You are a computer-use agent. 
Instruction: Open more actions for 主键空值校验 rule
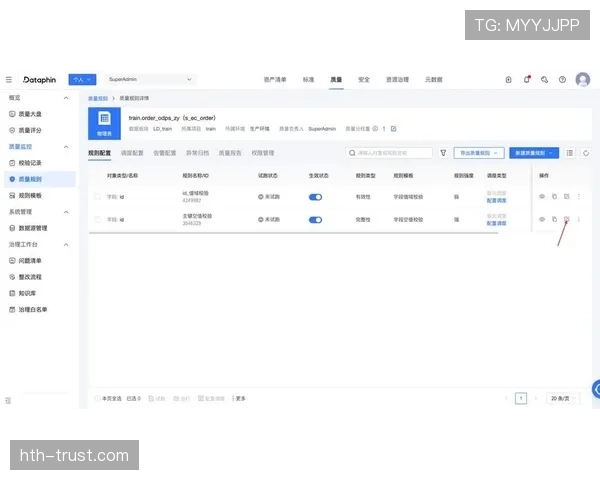point(579,219)
